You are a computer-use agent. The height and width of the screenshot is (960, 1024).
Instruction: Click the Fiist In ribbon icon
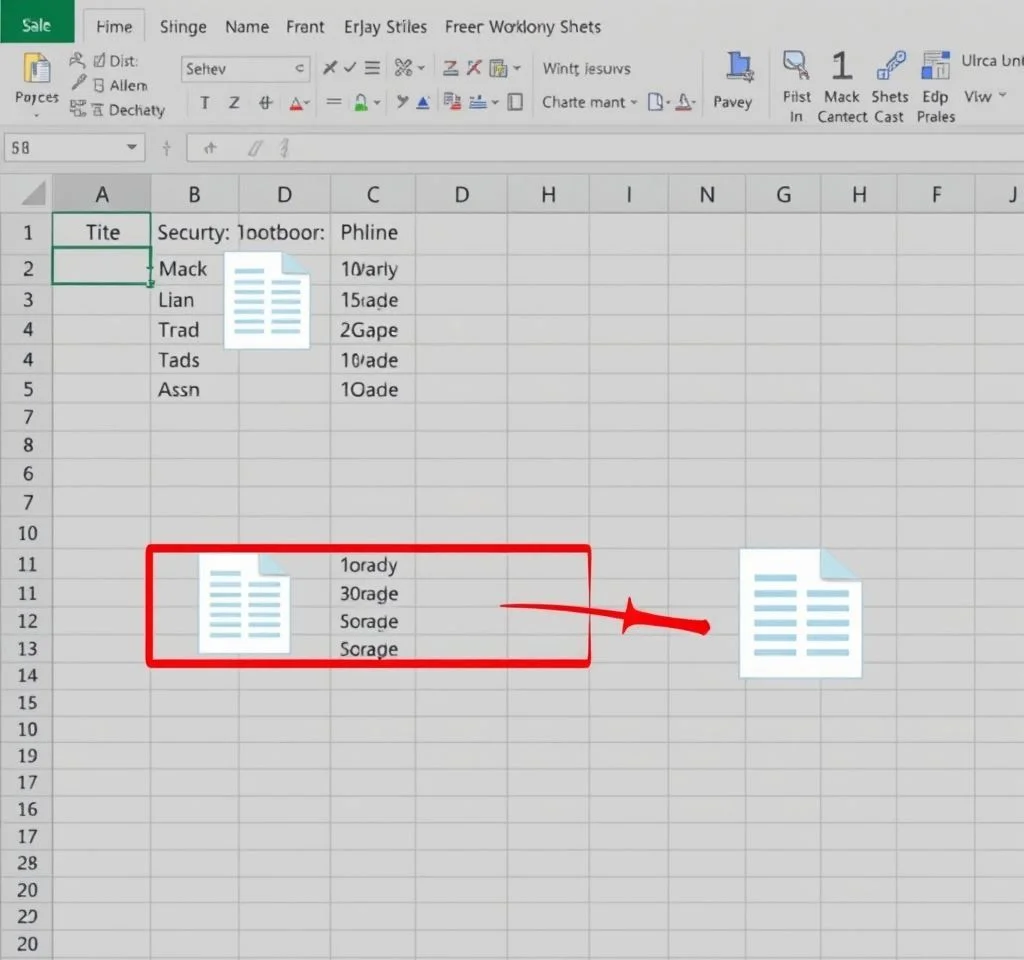(x=796, y=66)
